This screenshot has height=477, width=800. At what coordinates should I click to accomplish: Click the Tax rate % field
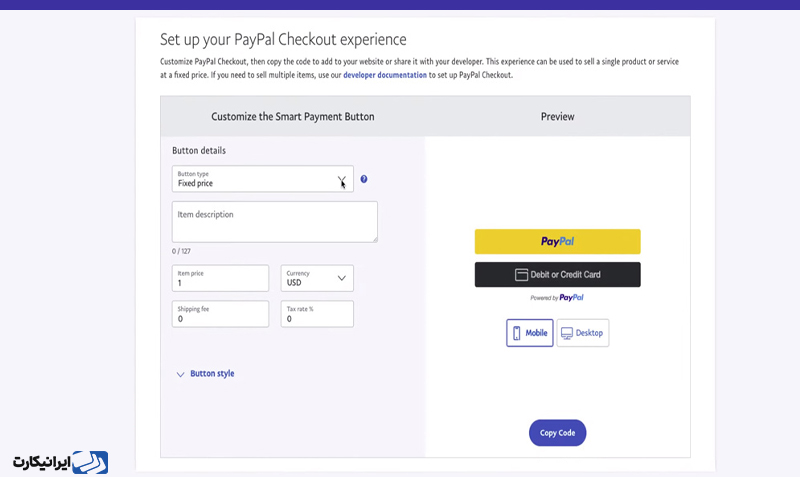click(317, 314)
